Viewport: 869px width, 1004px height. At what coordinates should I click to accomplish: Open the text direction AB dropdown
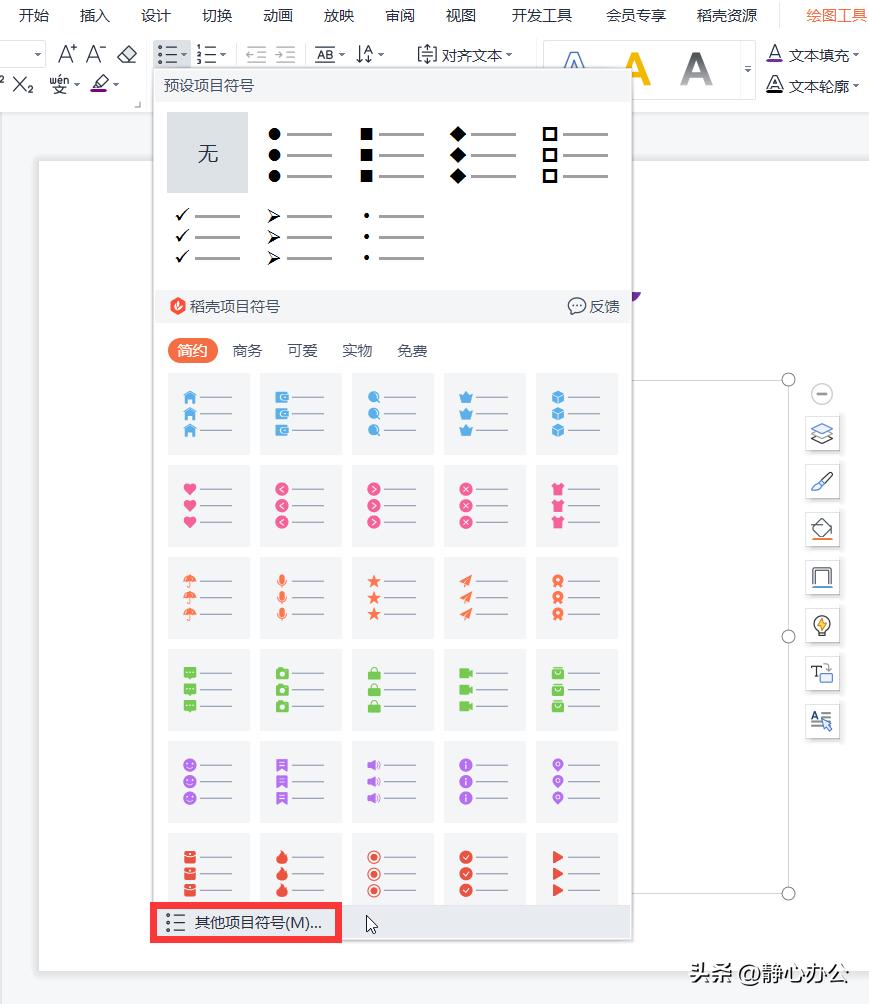(x=341, y=55)
